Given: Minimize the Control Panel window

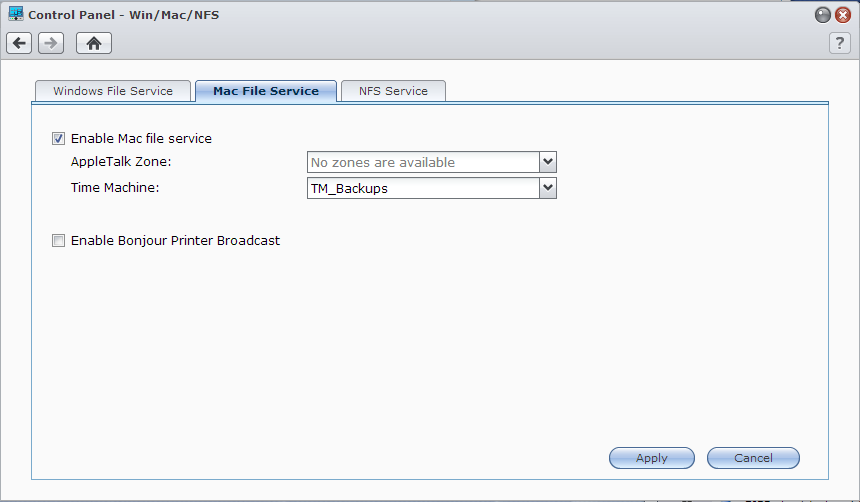Looking at the screenshot, I should [x=823, y=15].
